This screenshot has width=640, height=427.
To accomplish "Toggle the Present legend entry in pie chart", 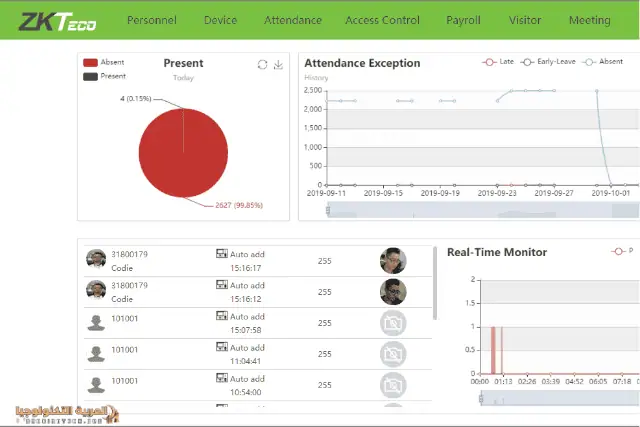I will click(104, 76).
